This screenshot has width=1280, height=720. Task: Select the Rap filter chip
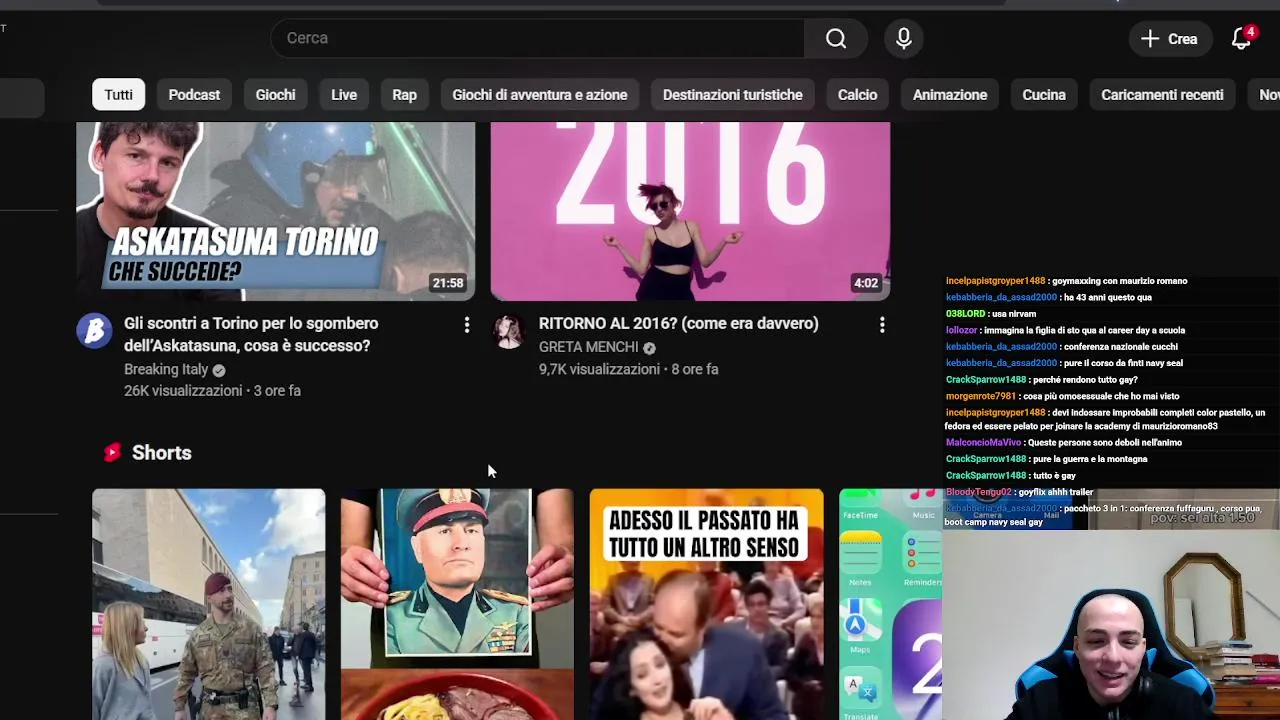point(404,95)
